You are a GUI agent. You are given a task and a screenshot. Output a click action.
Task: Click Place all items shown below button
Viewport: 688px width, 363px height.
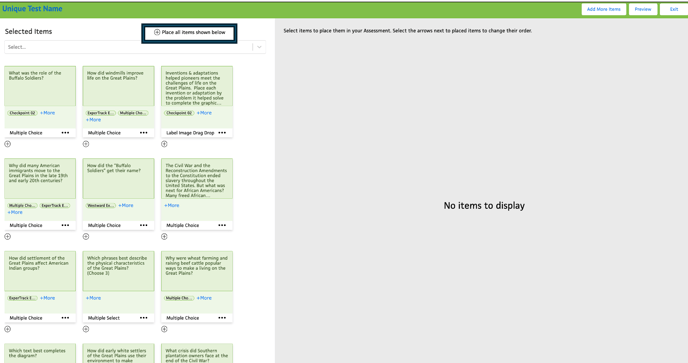tap(189, 32)
